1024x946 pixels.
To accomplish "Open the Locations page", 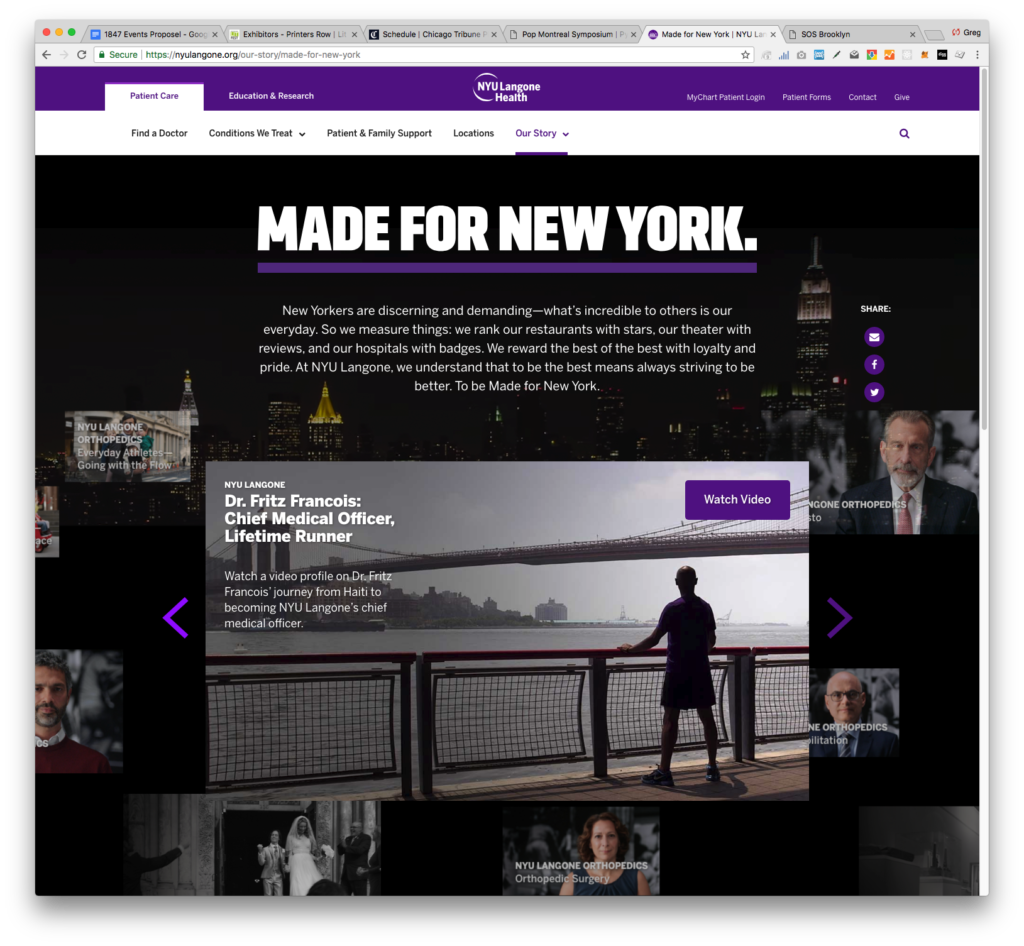I will [x=473, y=133].
